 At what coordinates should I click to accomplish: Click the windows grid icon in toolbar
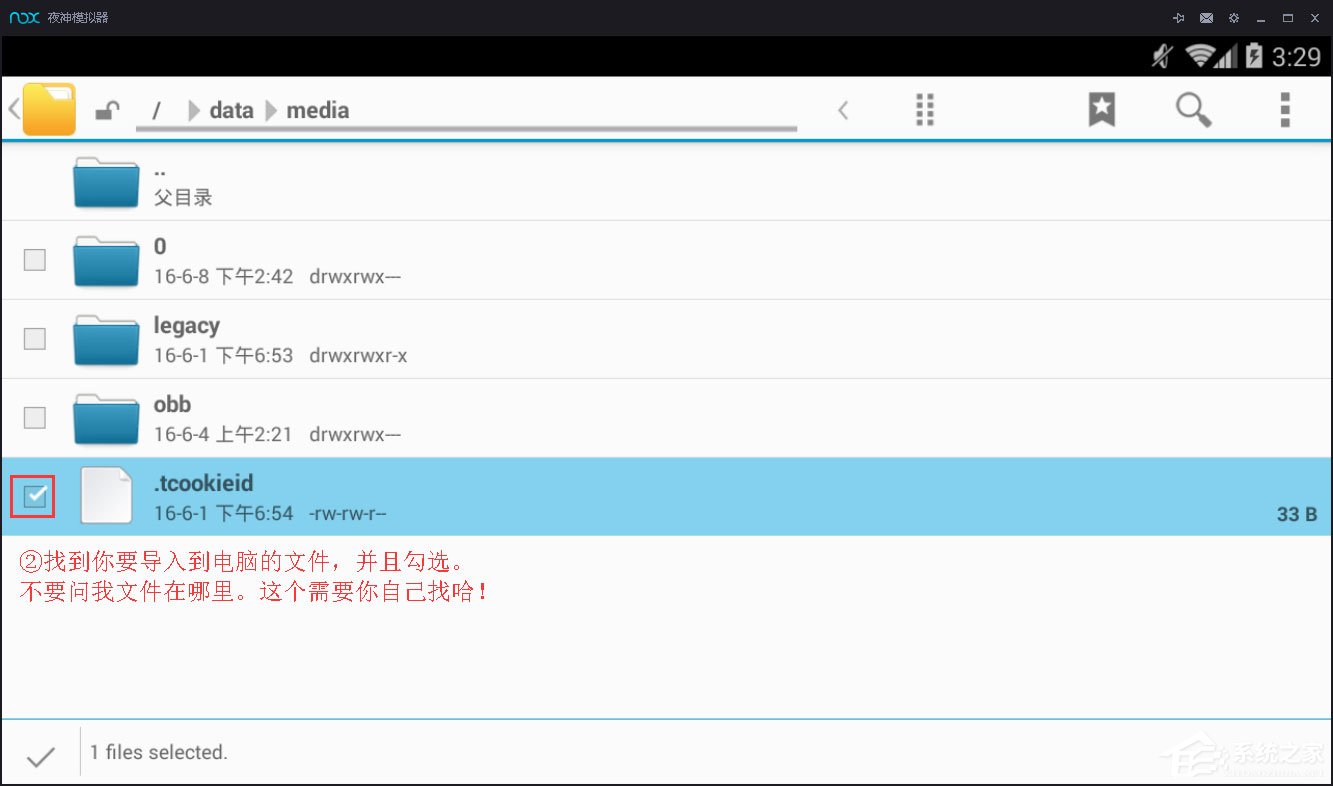[x=924, y=110]
